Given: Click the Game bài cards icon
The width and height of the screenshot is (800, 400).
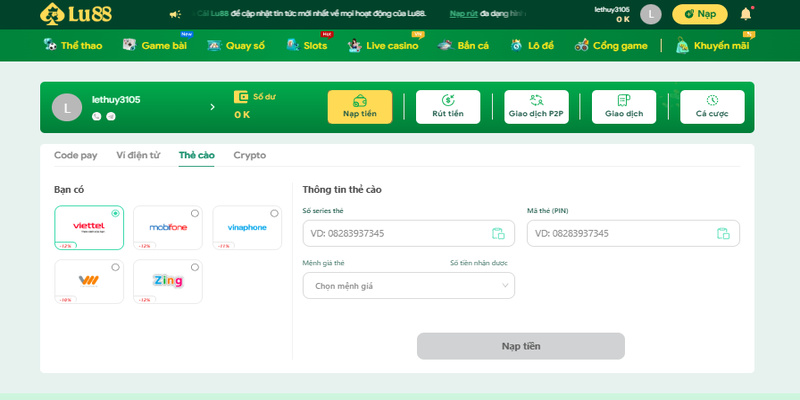Looking at the screenshot, I should (130, 45).
